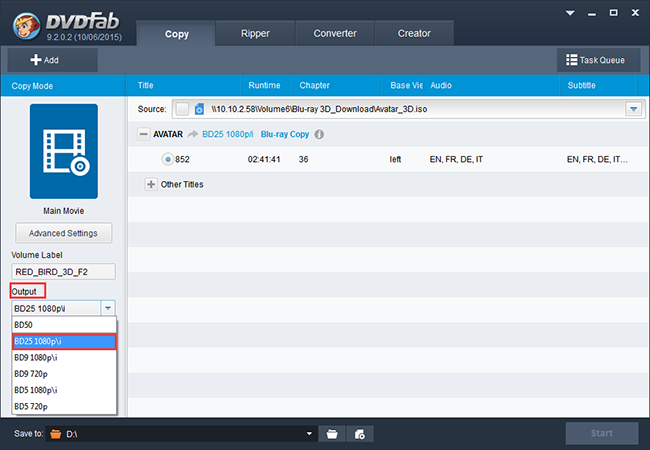This screenshot has height=450, width=650.
Task: Click chapter count 36
Action: pyautogui.click(x=303, y=160)
